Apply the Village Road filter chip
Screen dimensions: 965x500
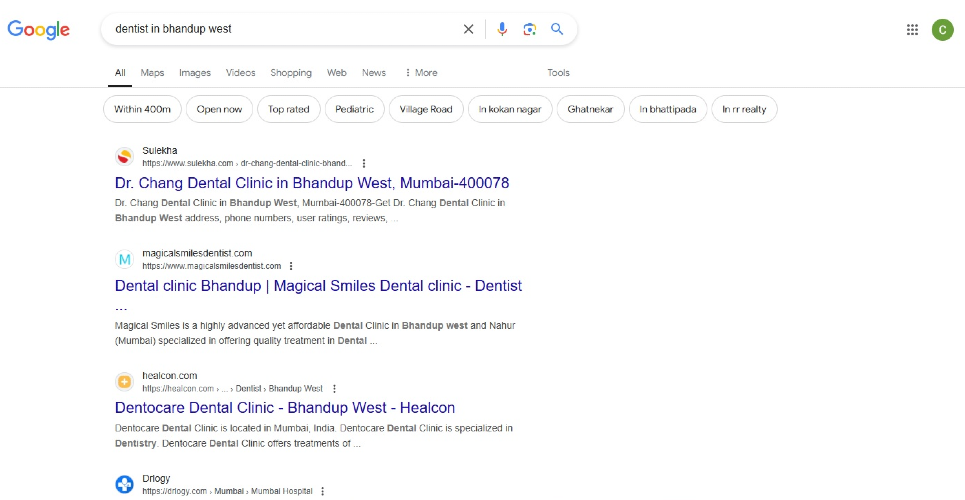point(426,109)
